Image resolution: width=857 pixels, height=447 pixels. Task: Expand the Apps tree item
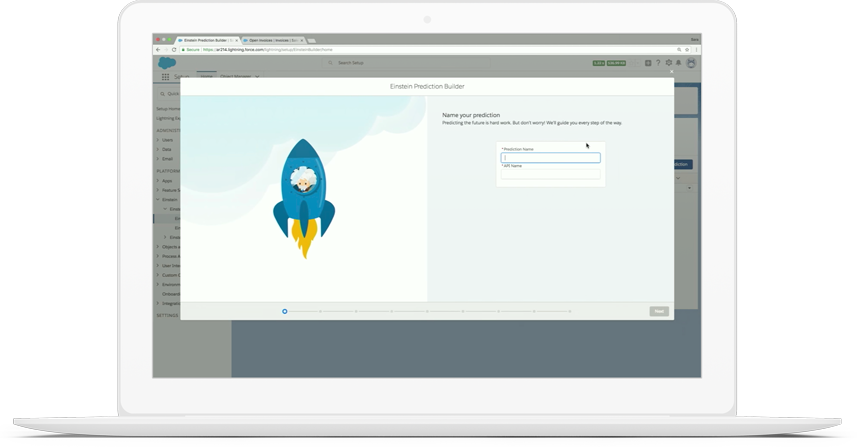click(x=158, y=180)
